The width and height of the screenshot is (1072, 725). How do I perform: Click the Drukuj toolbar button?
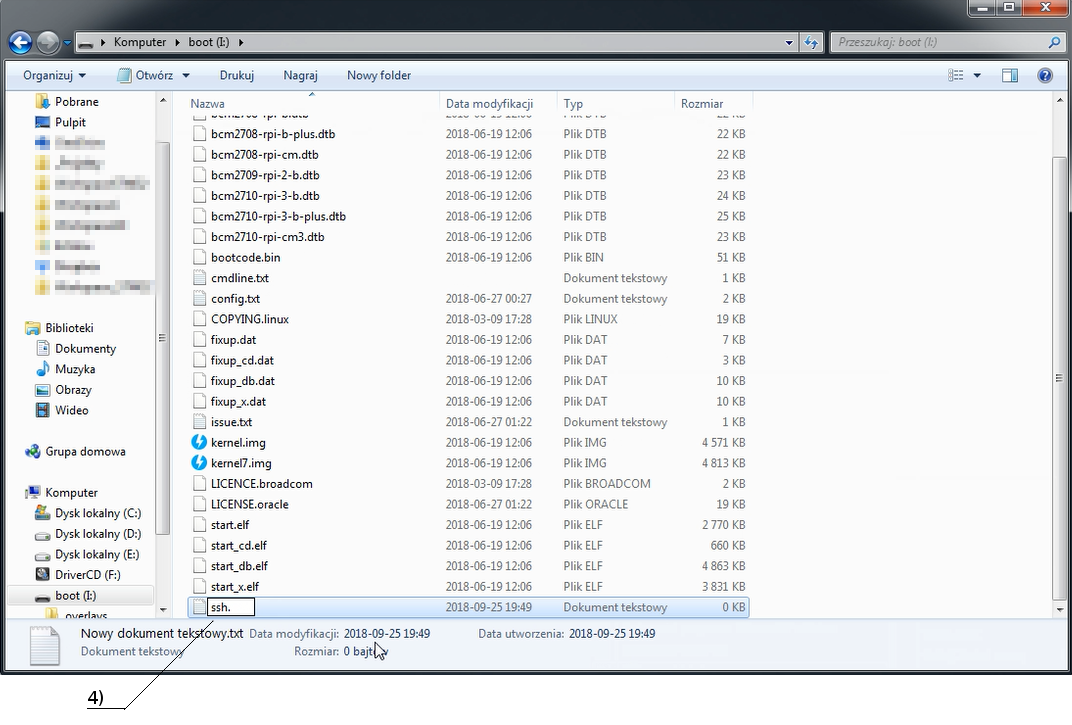coord(237,75)
